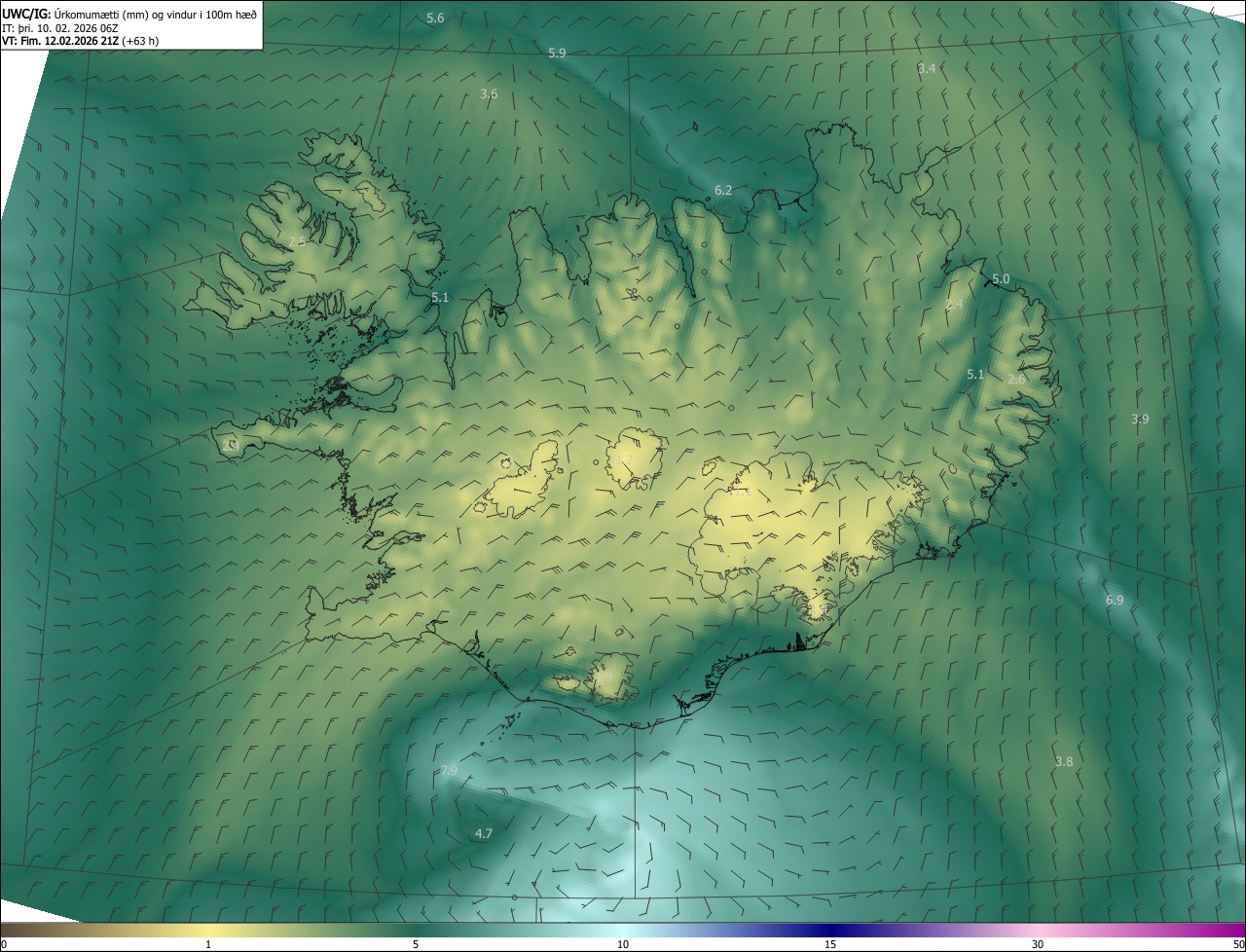Click the 6.9 value label on the map
Screen dimensions: 1246x952
(1115, 601)
